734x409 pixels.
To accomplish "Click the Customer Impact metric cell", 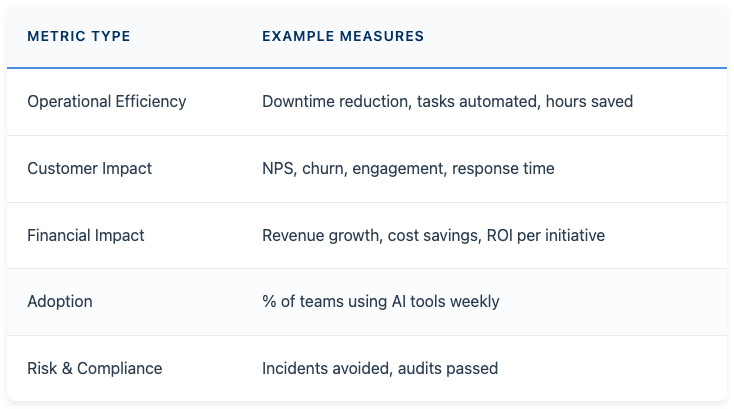I will [89, 168].
